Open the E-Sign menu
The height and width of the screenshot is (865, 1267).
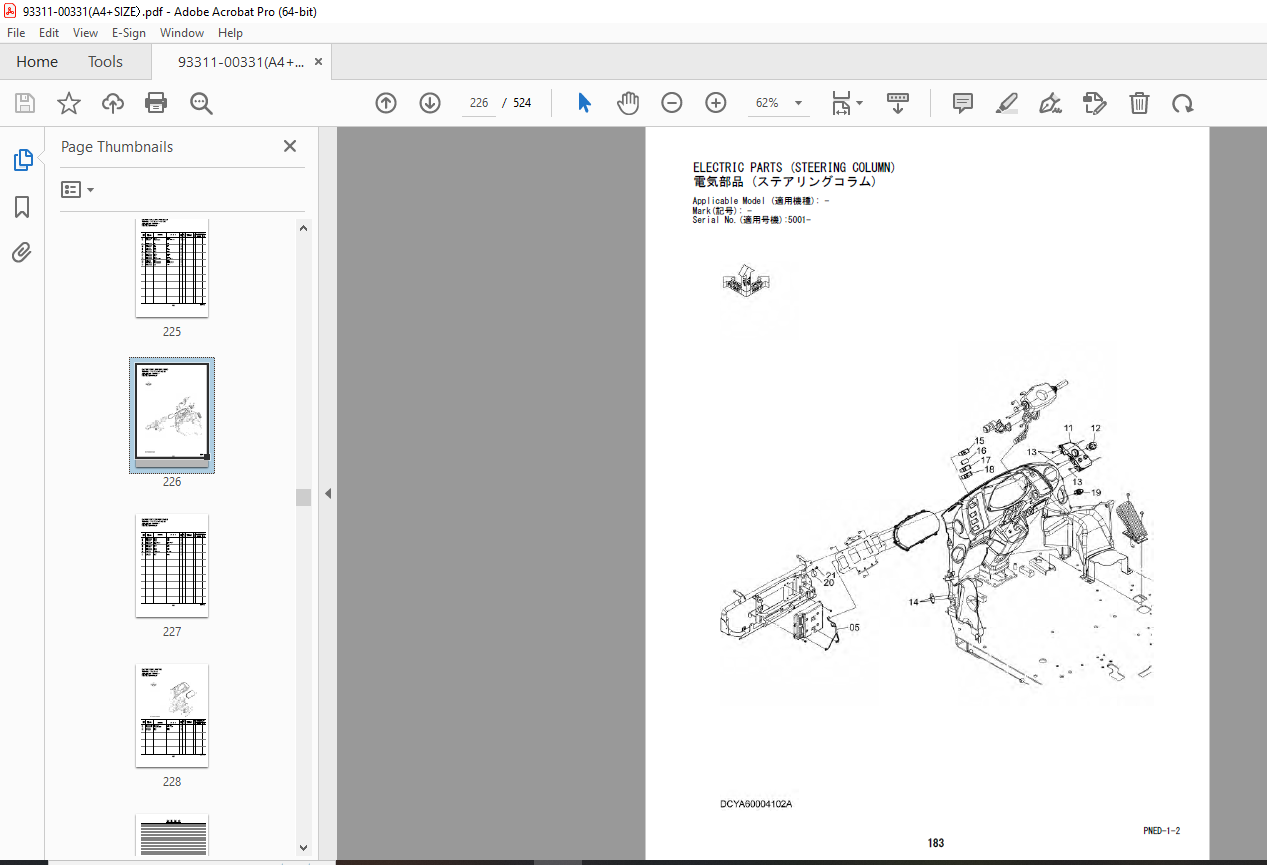coord(129,33)
